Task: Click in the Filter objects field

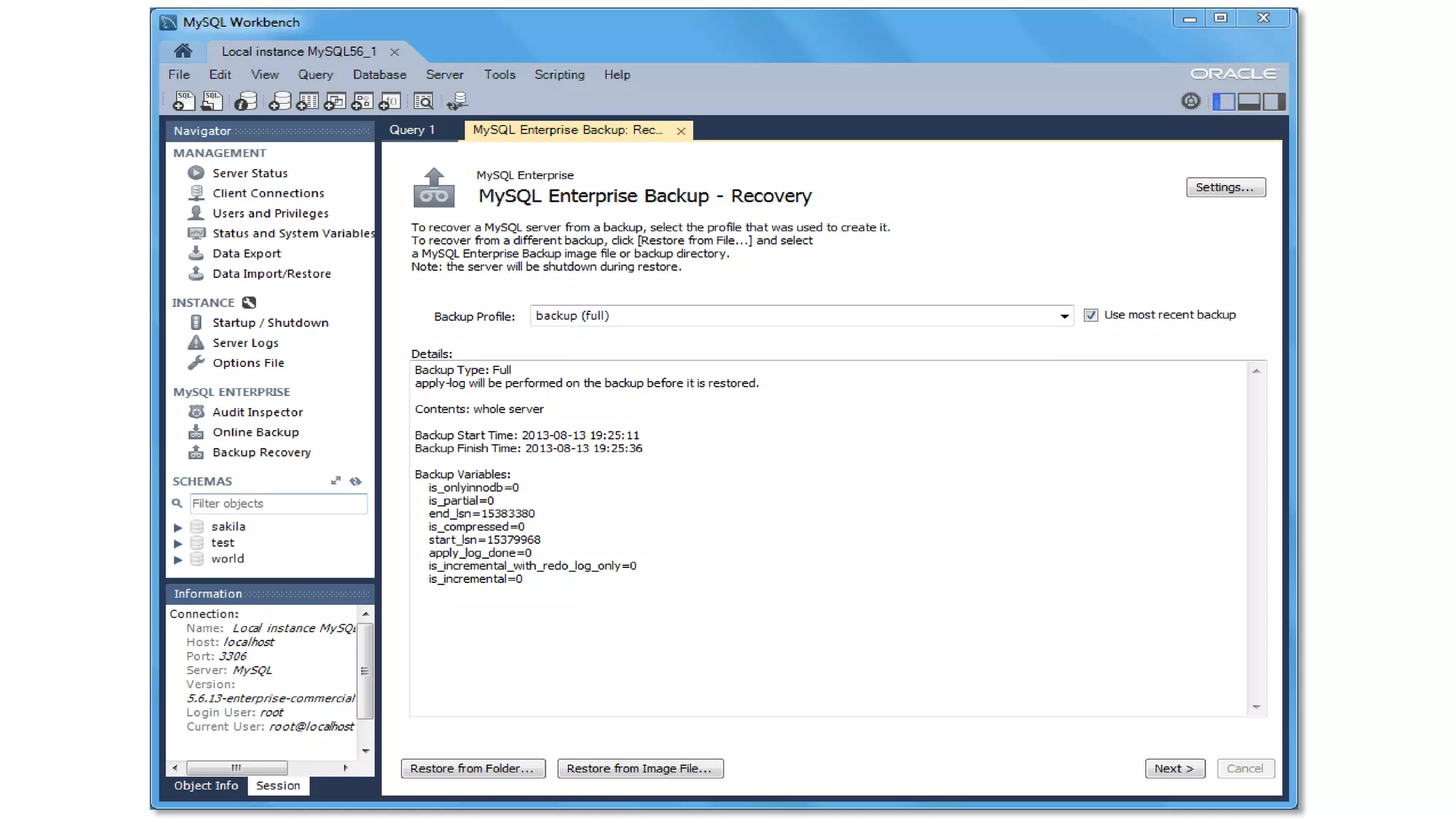Action: pyautogui.click(x=278, y=503)
